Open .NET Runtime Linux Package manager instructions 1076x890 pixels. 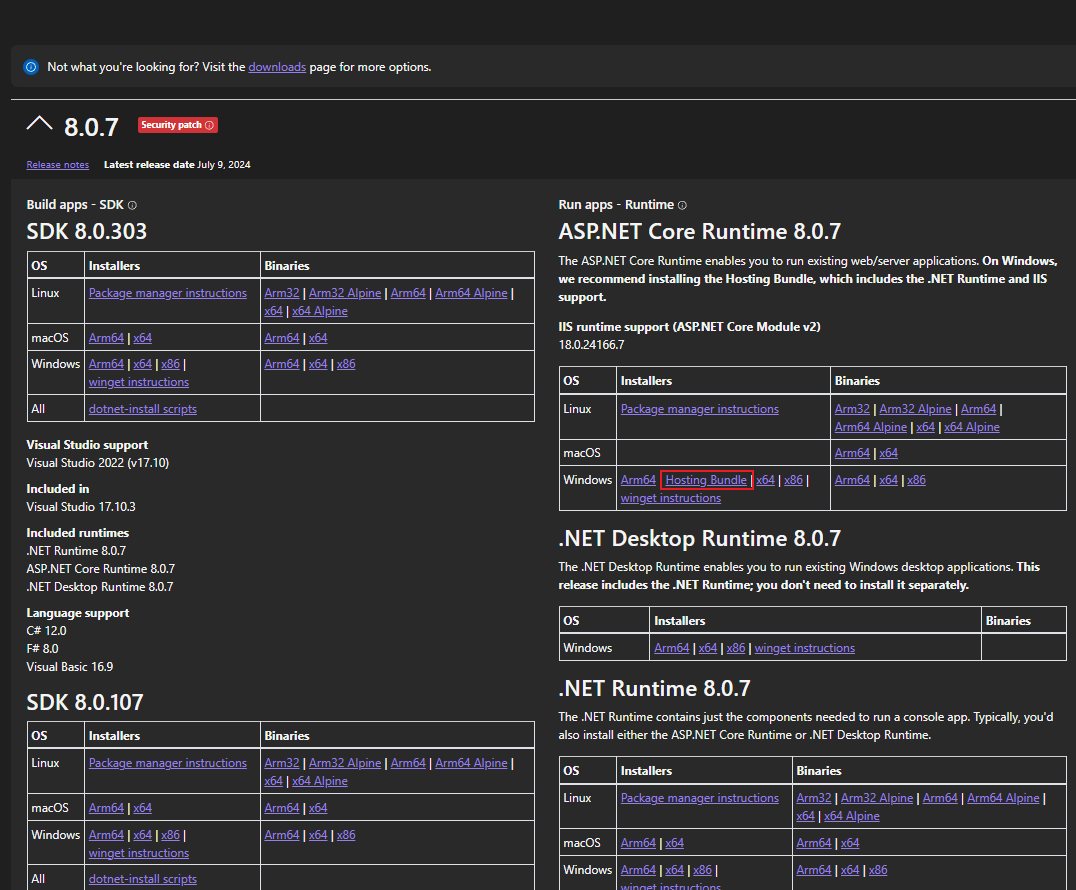[x=700, y=798]
